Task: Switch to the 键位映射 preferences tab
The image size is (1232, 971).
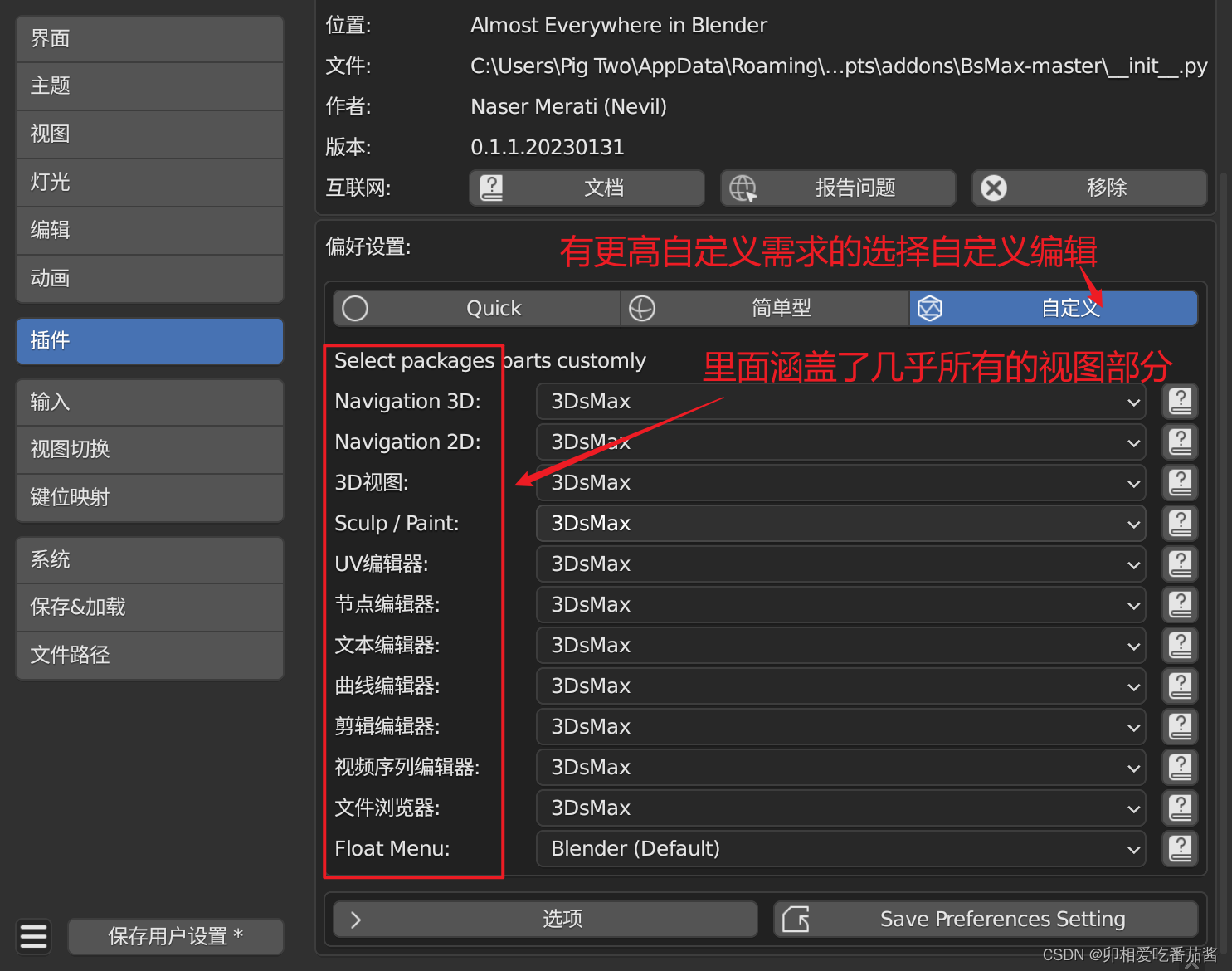Action: [149, 497]
